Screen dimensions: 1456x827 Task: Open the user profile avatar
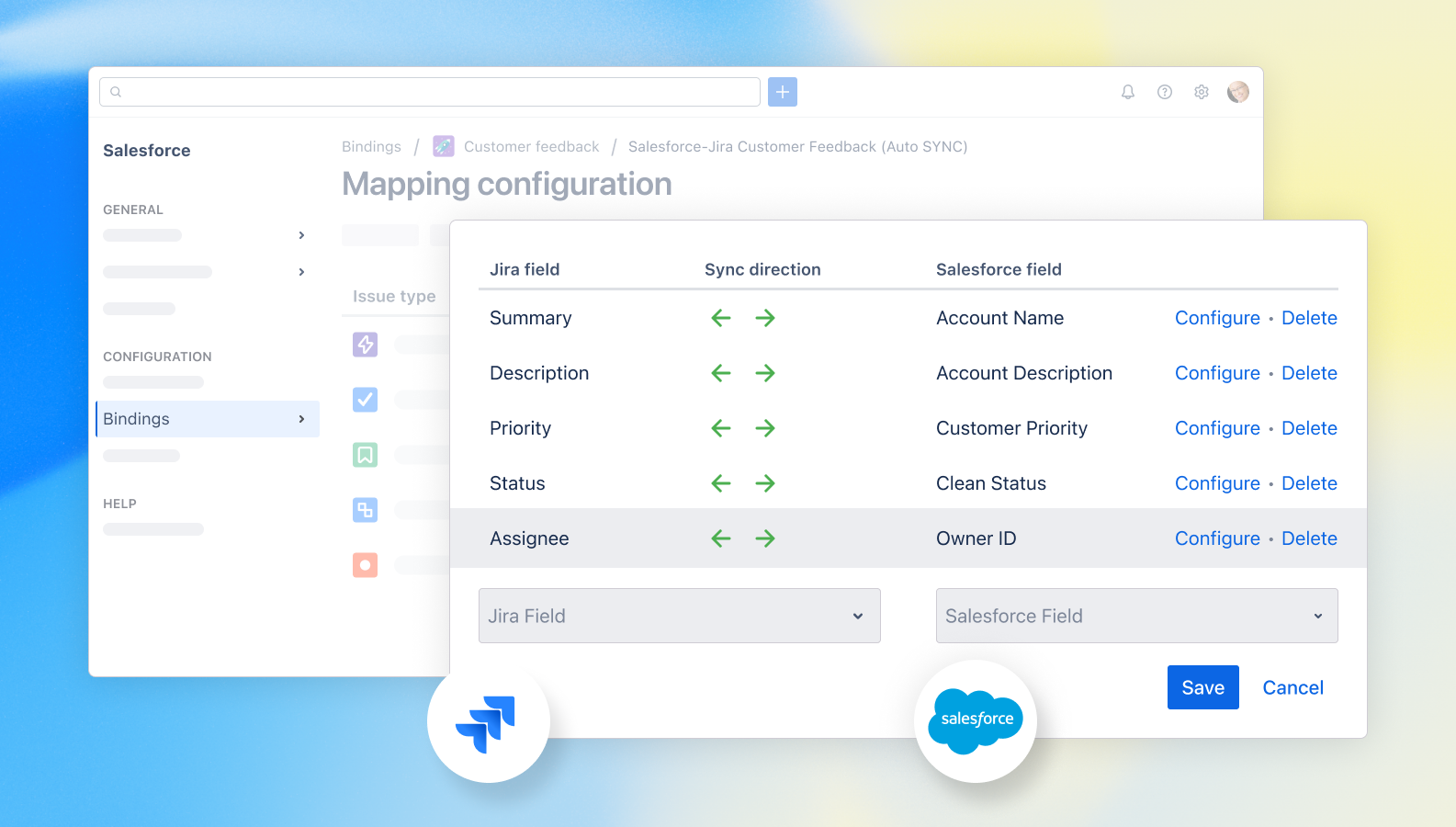pos(1238,92)
